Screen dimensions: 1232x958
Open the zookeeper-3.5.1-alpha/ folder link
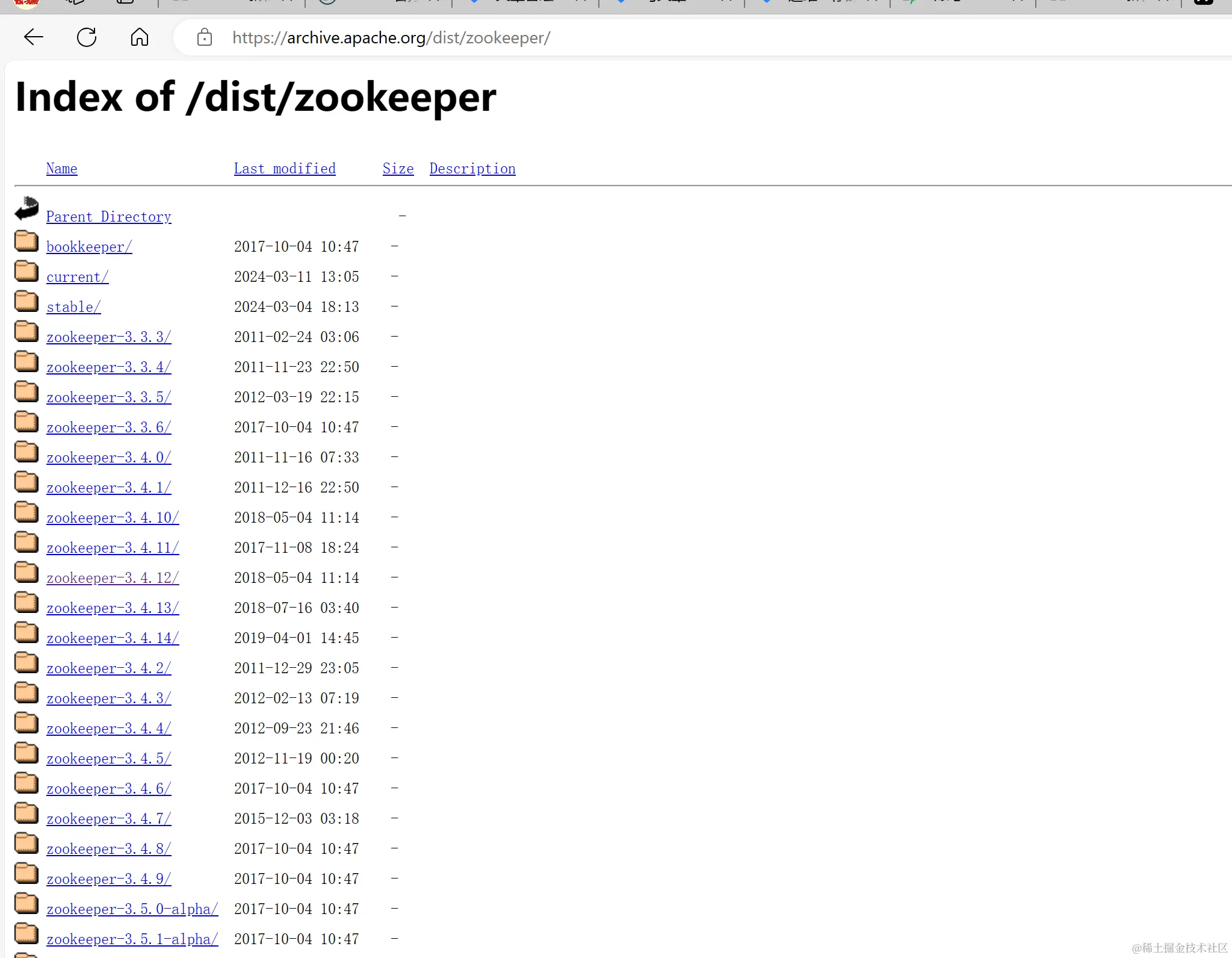point(132,939)
